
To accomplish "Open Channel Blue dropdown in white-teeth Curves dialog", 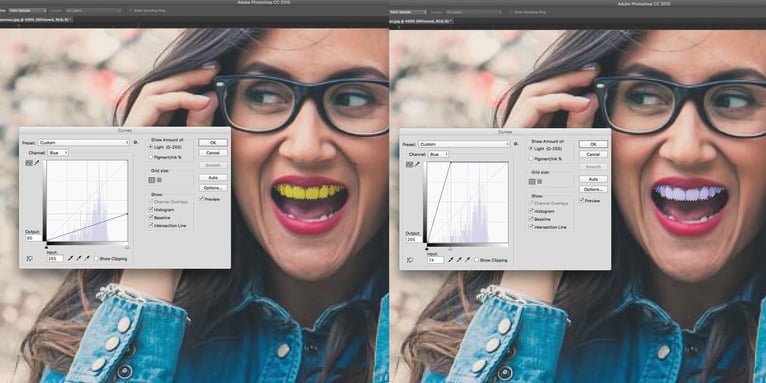I will (x=438, y=154).
